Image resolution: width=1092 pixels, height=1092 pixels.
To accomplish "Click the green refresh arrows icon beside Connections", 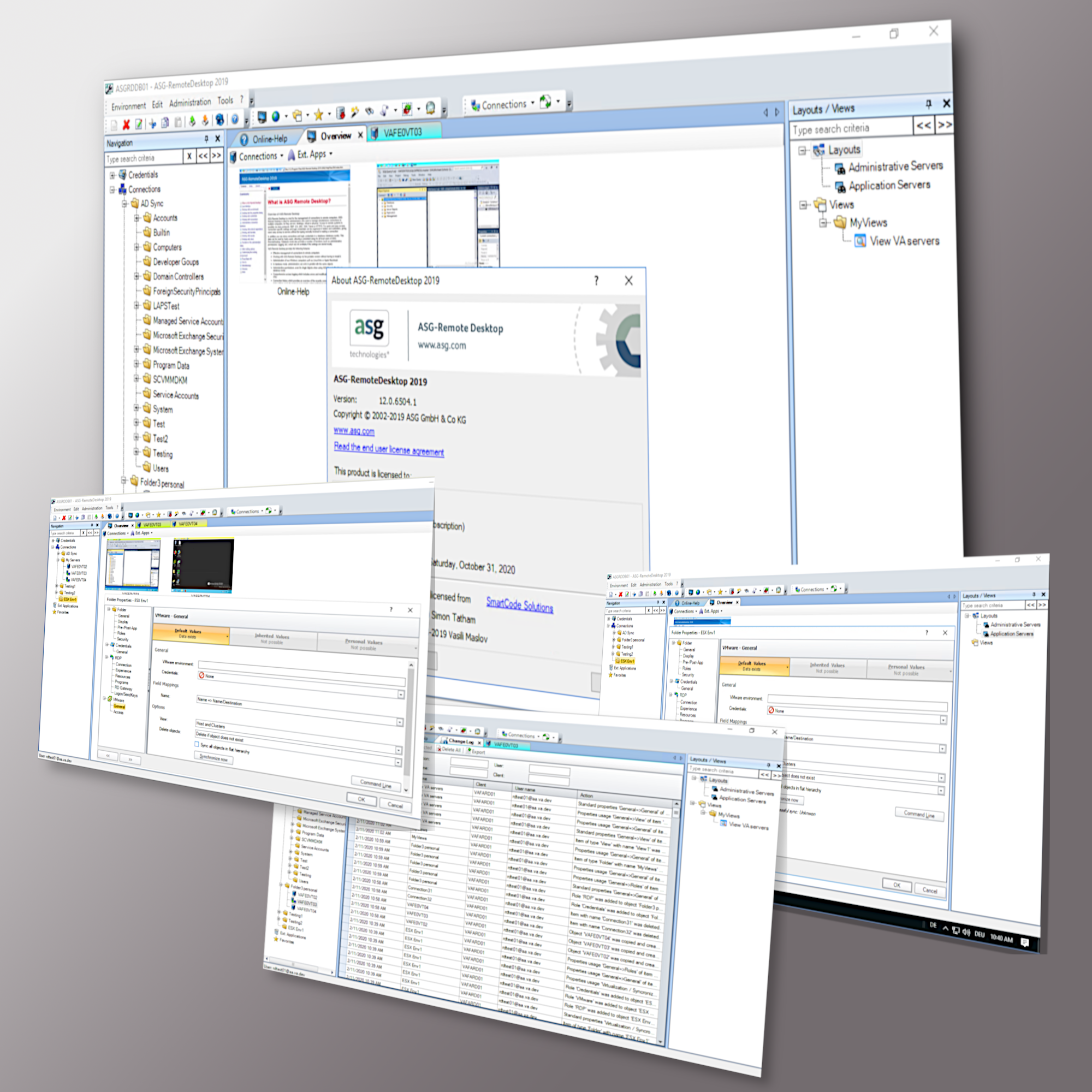I will [x=545, y=102].
